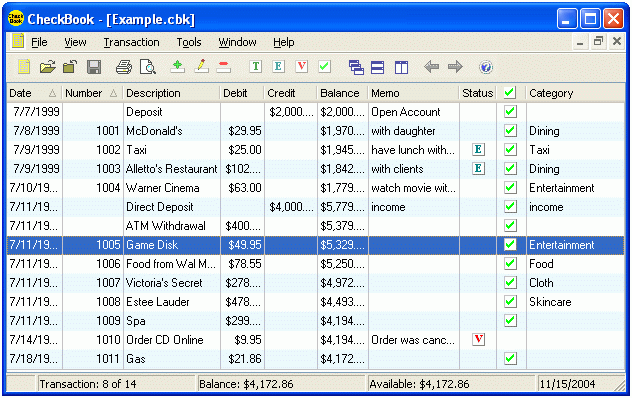The image size is (632, 398).
Task: Edit transaction using the pencil icon
Action: 201,67
